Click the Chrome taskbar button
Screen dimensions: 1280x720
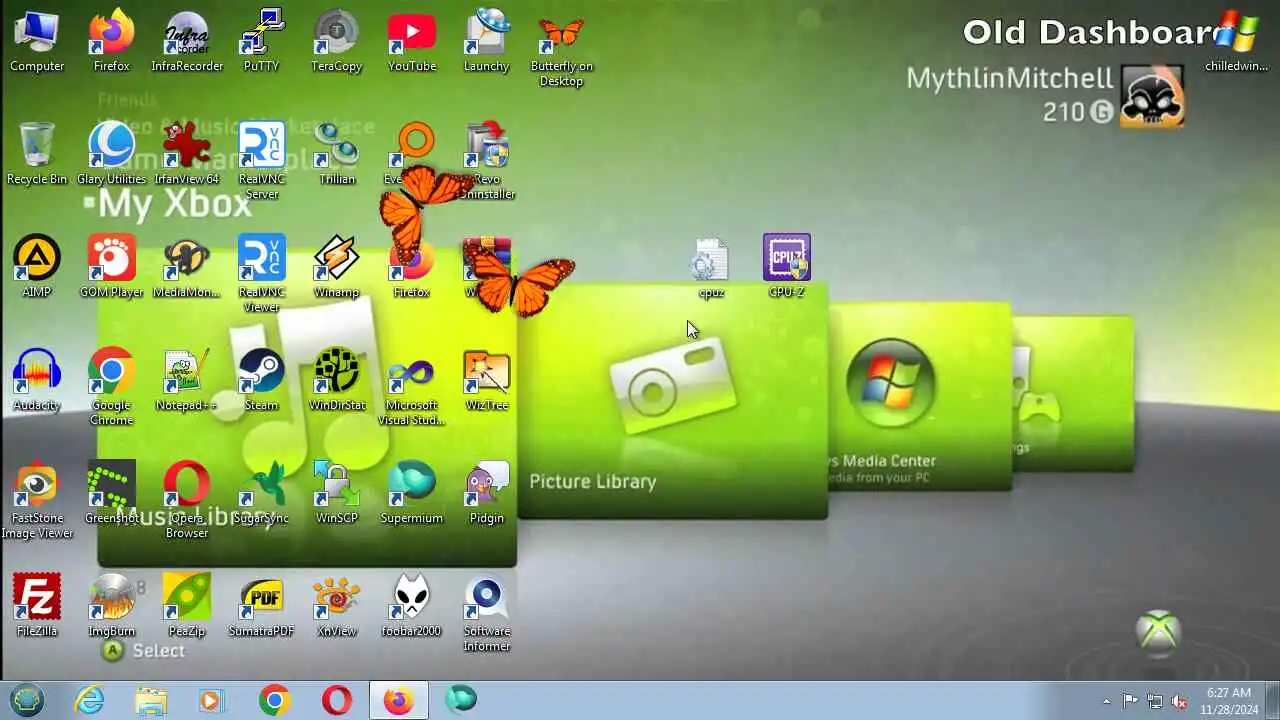click(274, 700)
